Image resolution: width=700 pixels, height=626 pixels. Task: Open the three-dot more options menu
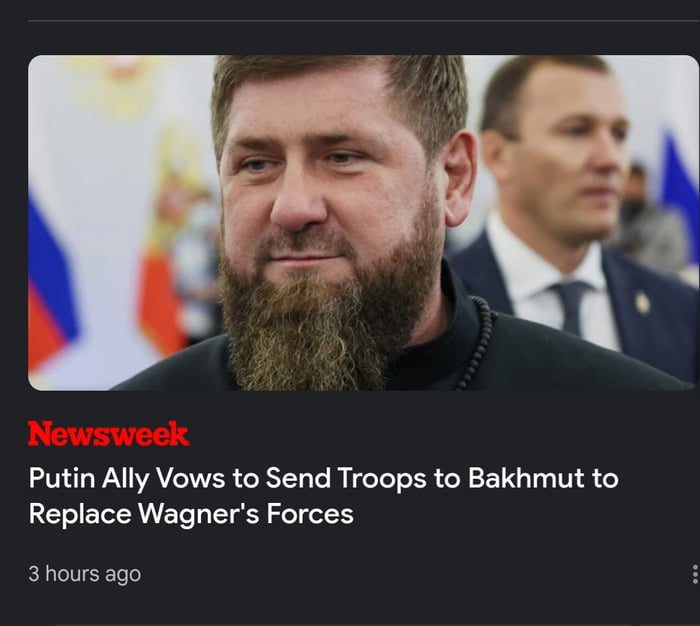pos(695,574)
